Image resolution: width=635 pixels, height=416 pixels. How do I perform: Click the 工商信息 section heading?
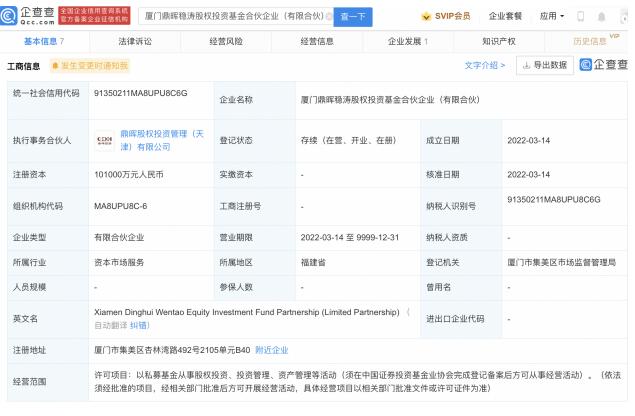tap(23, 66)
